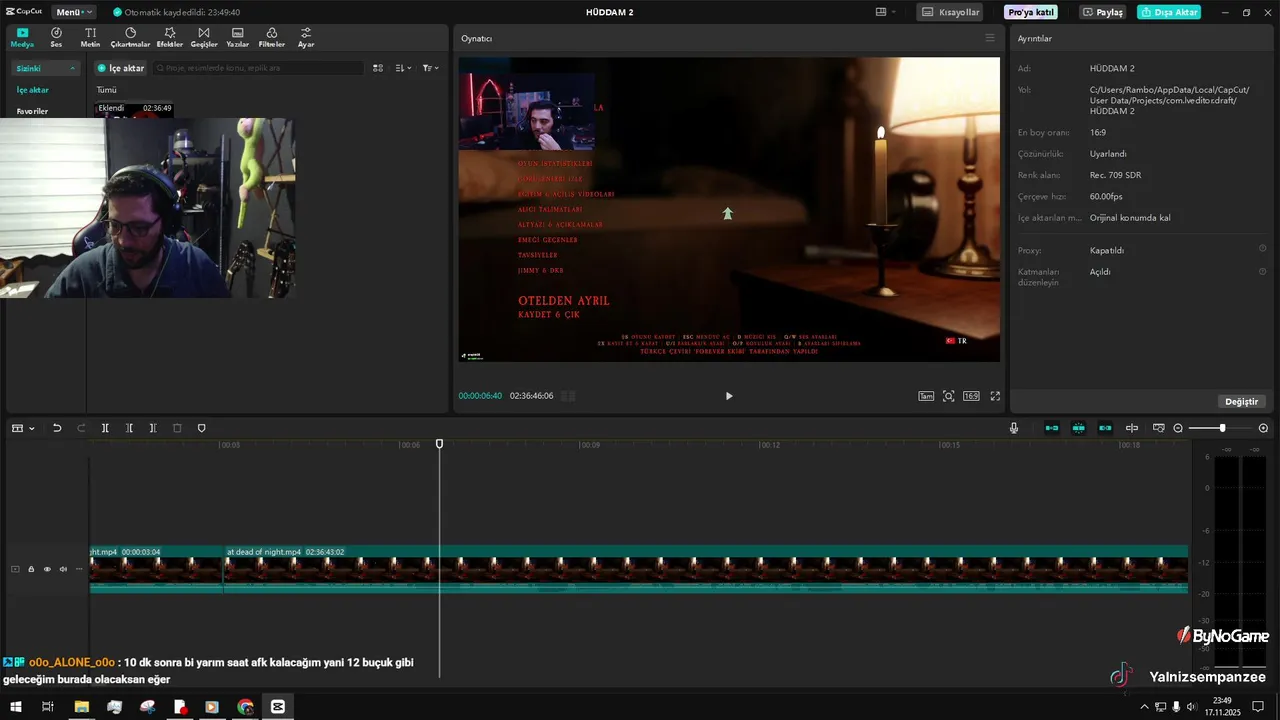1280x720 pixels.
Task: Hide the video track with eye icon
Action: click(x=47, y=569)
